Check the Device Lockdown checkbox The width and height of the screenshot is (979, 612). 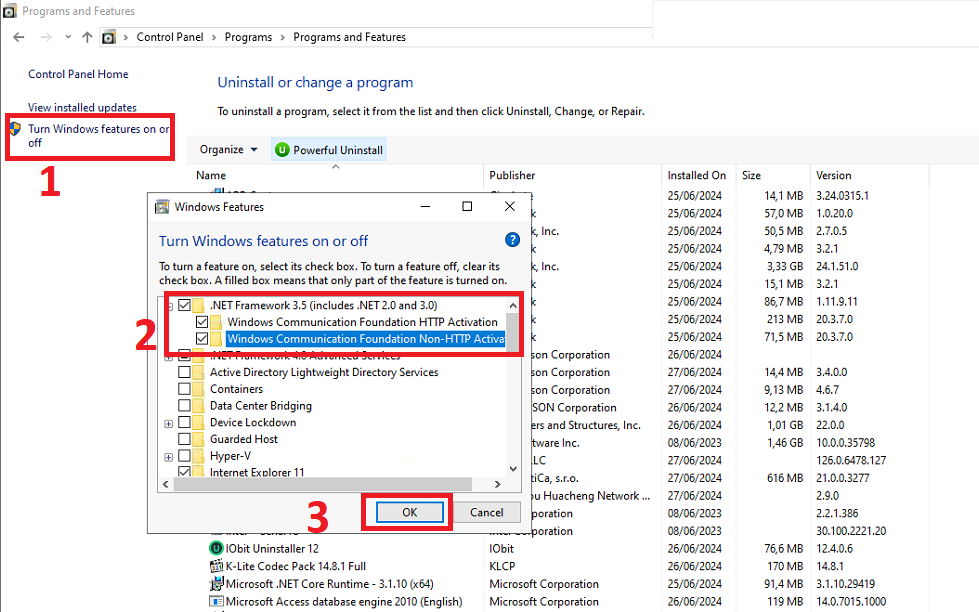(184, 423)
